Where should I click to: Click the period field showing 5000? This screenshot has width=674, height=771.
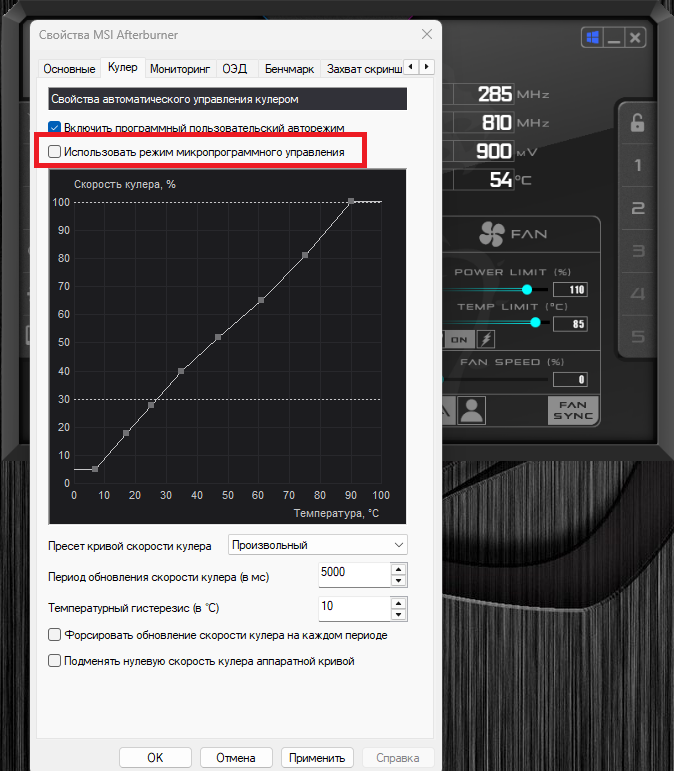(x=354, y=574)
